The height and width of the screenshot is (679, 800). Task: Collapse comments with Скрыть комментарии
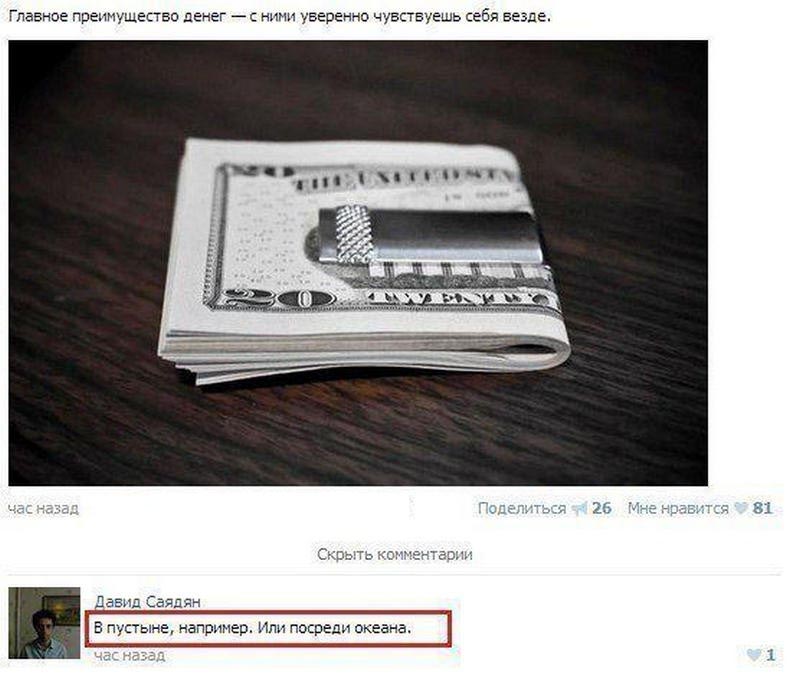[x=394, y=555]
